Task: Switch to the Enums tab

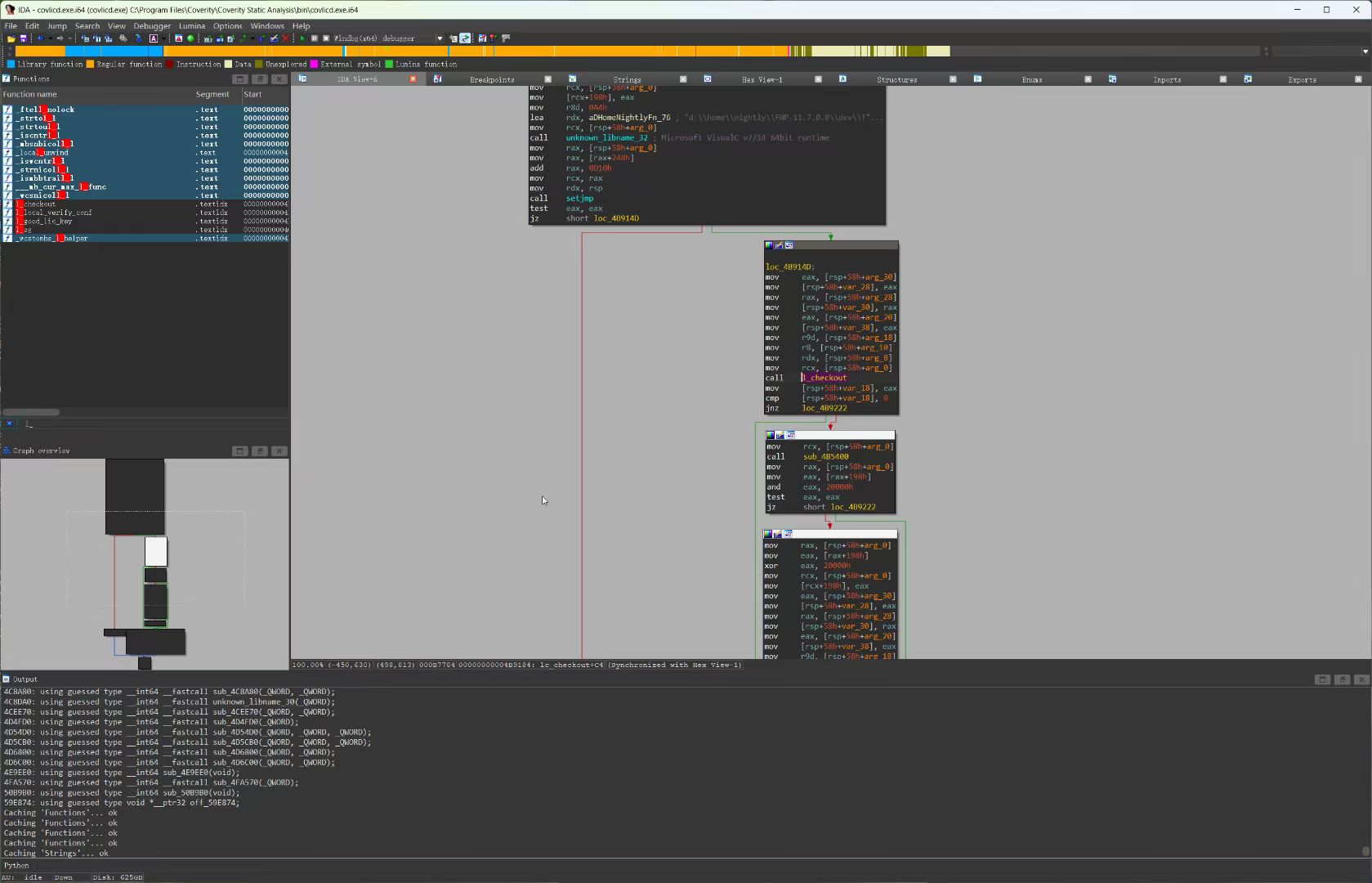Action: click(1032, 79)
